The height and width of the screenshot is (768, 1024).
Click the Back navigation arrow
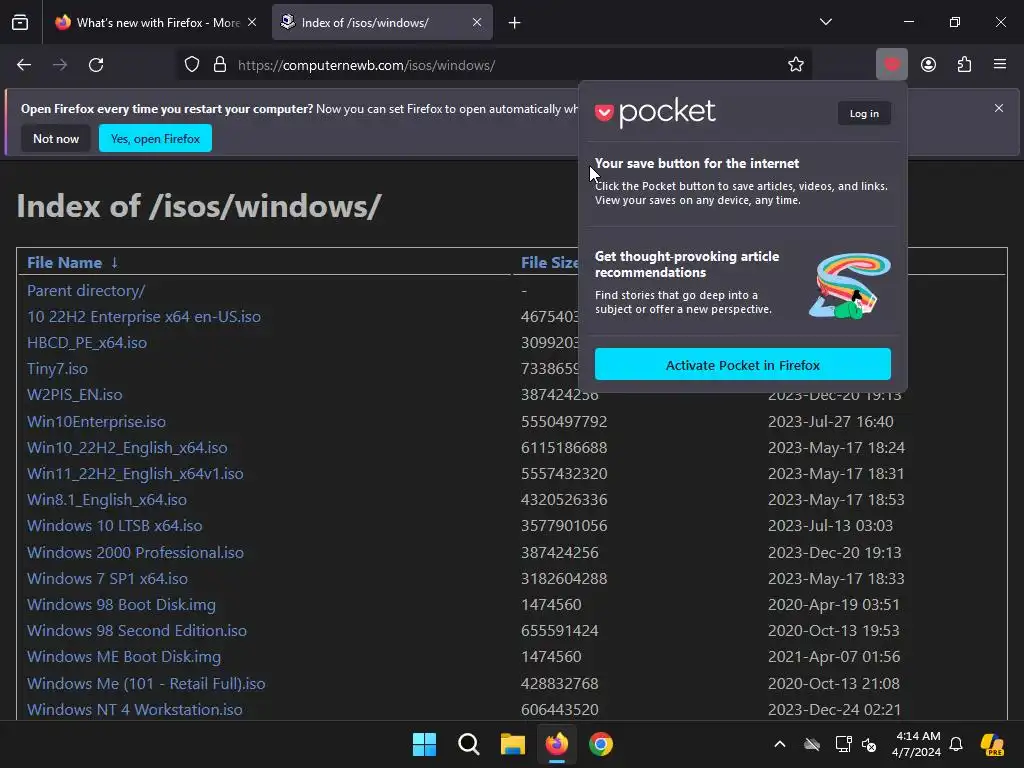24,65
